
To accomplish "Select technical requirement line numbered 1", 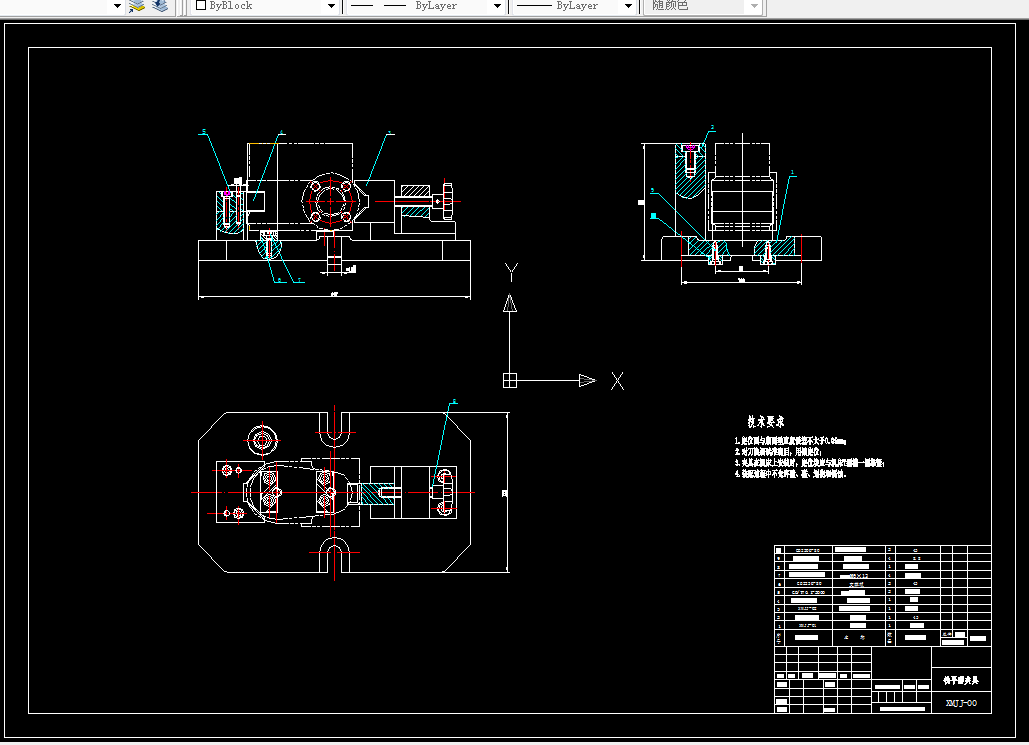I will point(790,441).
